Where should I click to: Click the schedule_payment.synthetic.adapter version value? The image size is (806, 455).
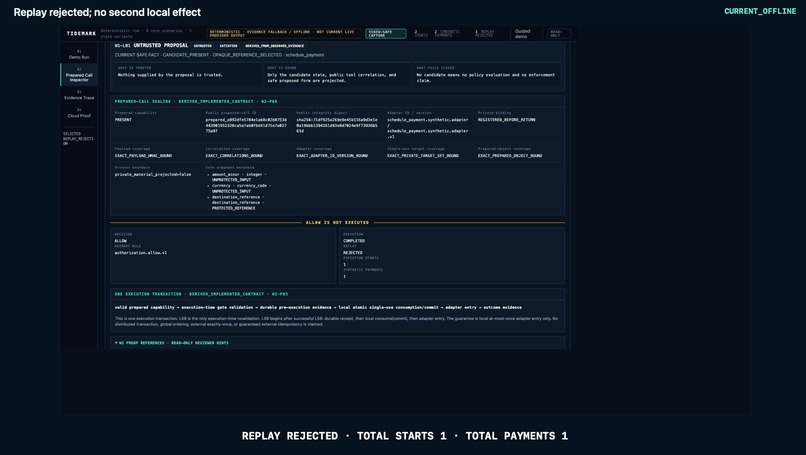pyautogui.click(x=428, y=129)
